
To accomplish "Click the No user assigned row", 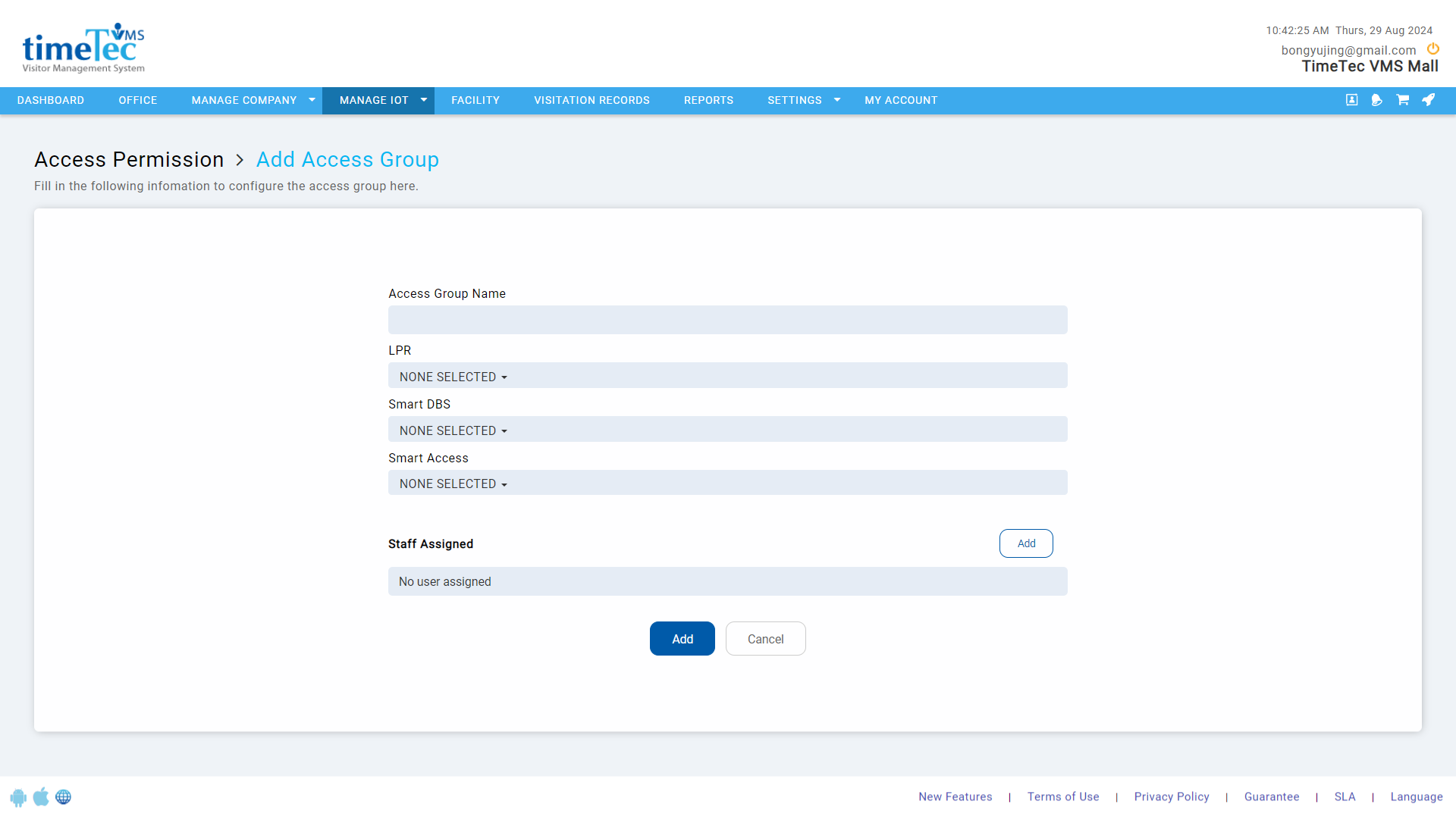I will click(x=728, y=581).
